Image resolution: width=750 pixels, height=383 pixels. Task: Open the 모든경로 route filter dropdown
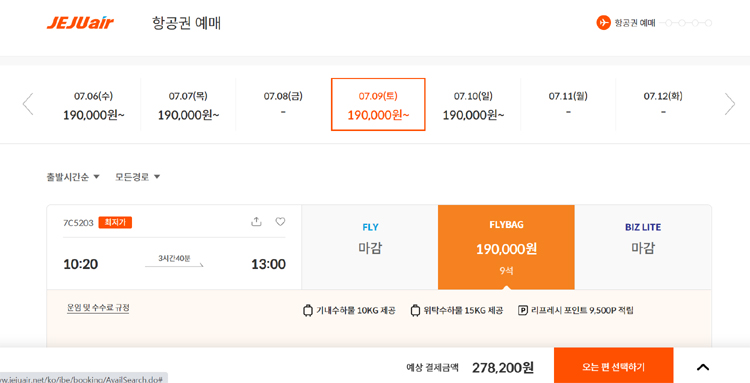[137, 177]
